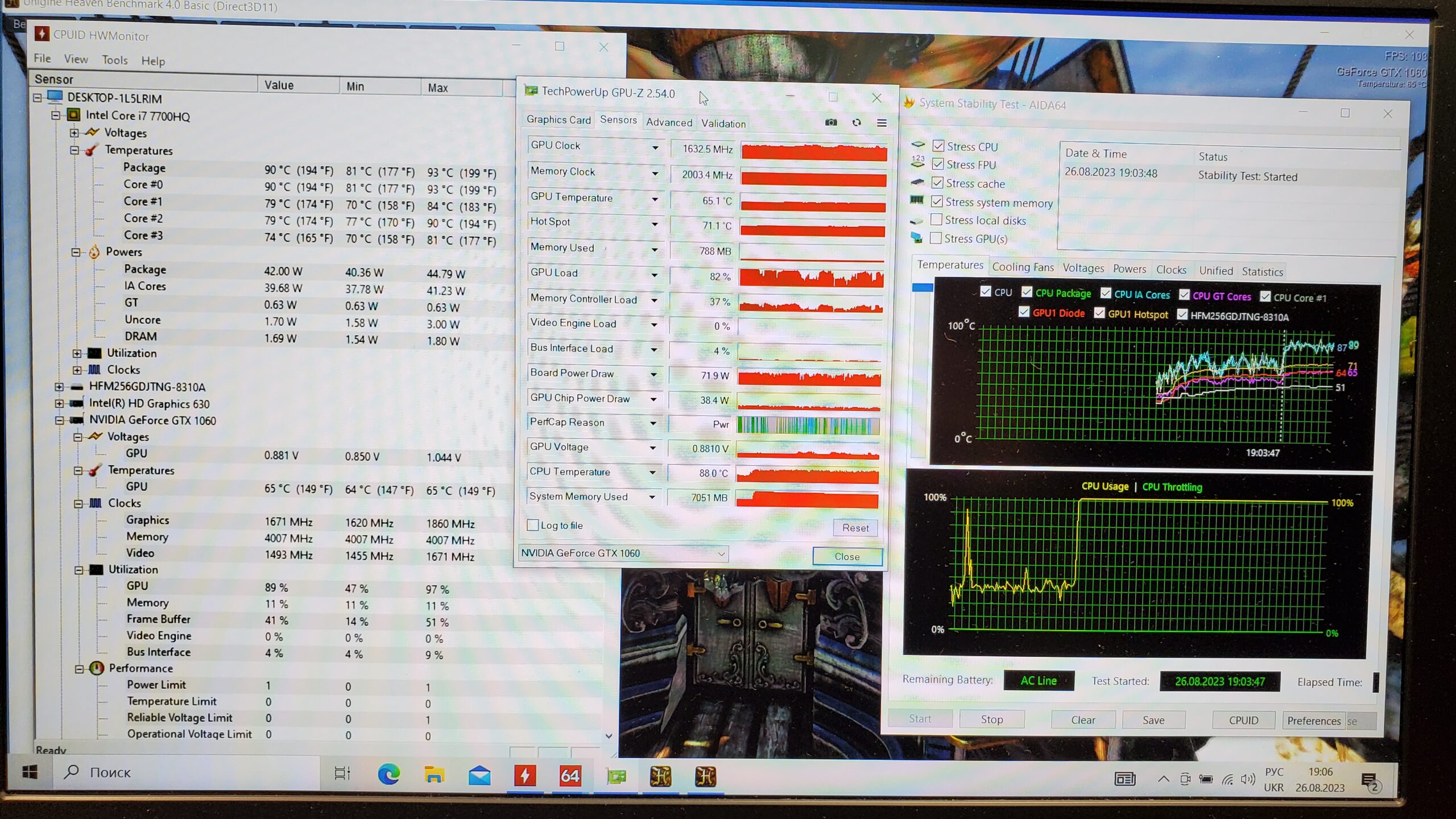Click the PerfCap Reason color bar graph
This screenshot has height=819, width=1456.
tap(808, 425)
